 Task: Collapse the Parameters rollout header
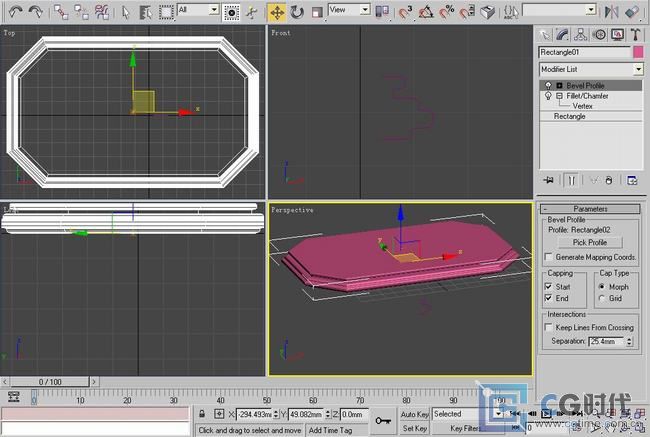[x=591, y=209]
